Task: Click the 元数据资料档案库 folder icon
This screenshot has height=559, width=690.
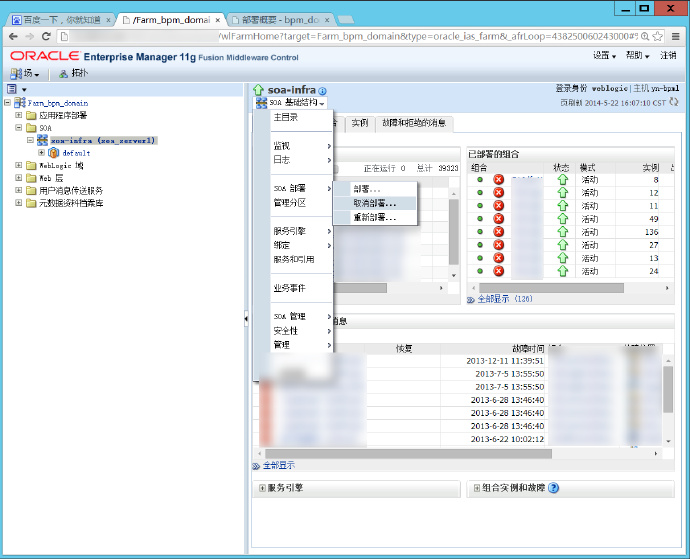Action: point(31,203)
